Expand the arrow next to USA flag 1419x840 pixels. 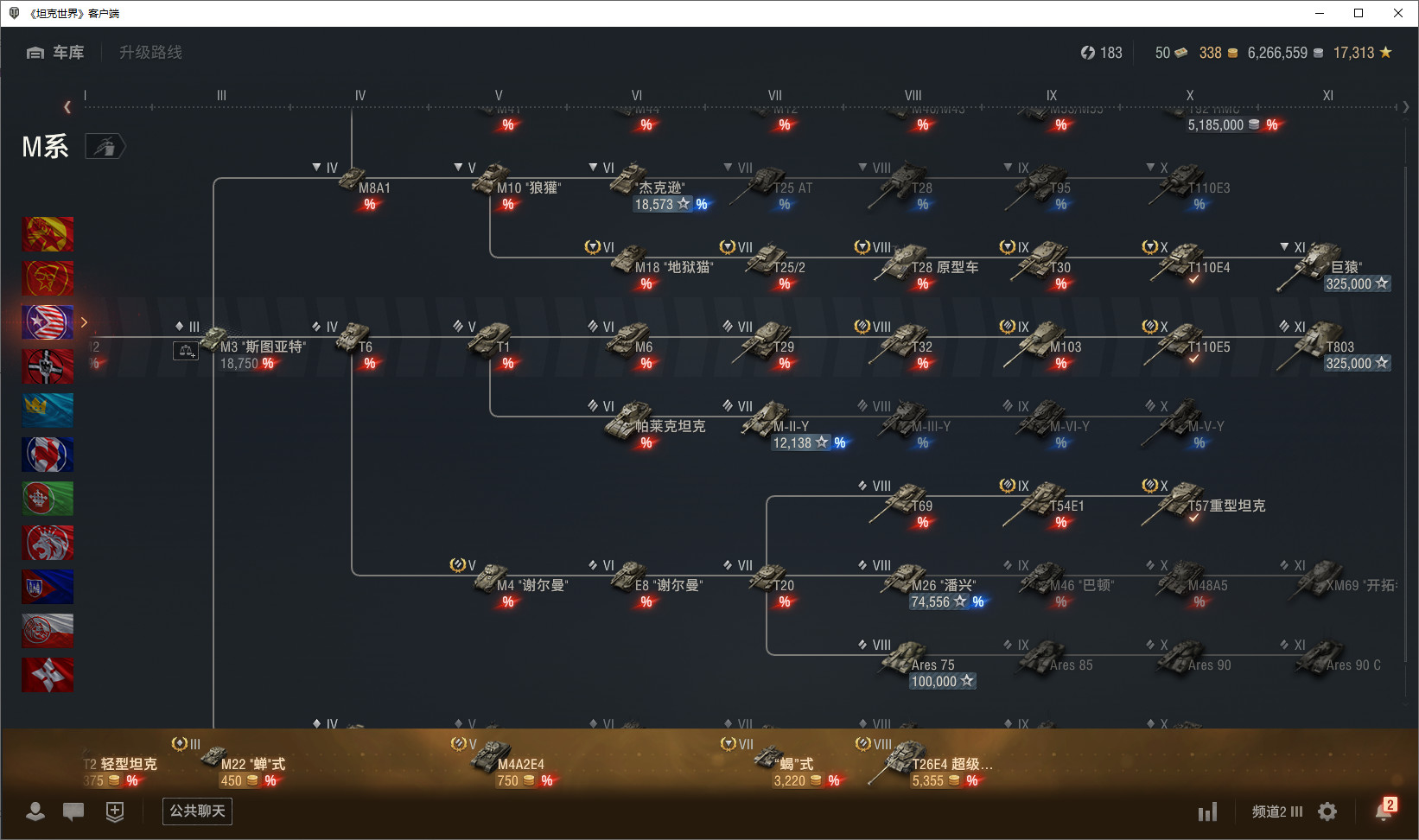click(x=84, y=322)
